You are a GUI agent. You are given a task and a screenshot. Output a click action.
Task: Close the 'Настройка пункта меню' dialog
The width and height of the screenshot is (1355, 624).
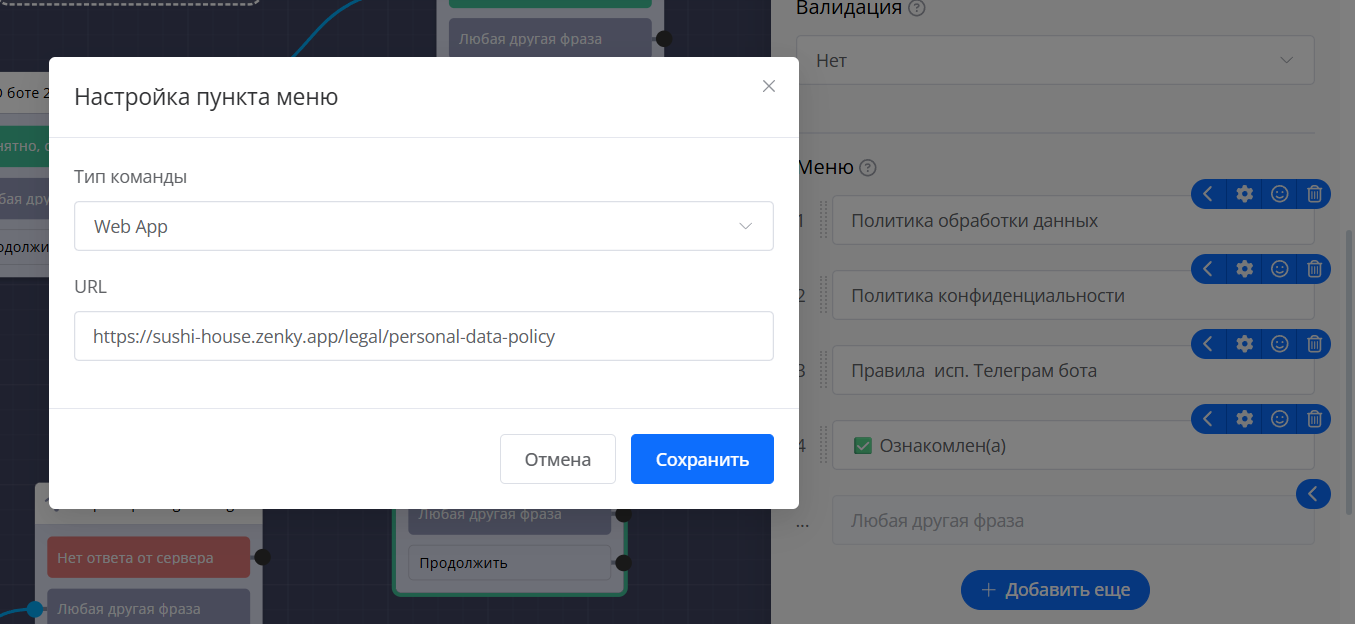[768, 86]
